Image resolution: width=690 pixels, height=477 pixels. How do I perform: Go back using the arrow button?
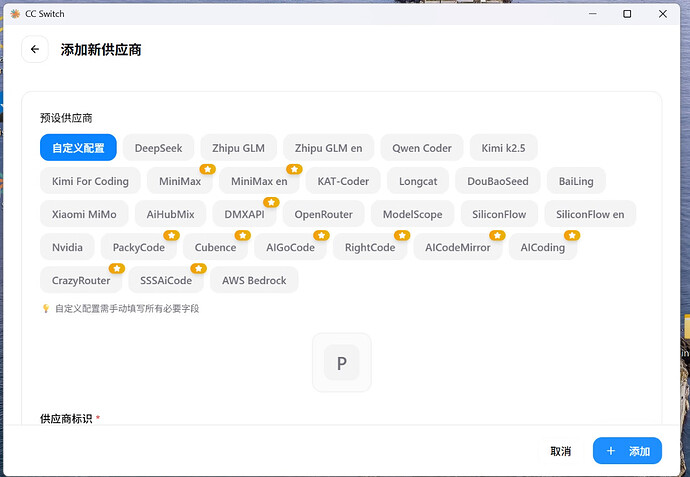(35, 49)
